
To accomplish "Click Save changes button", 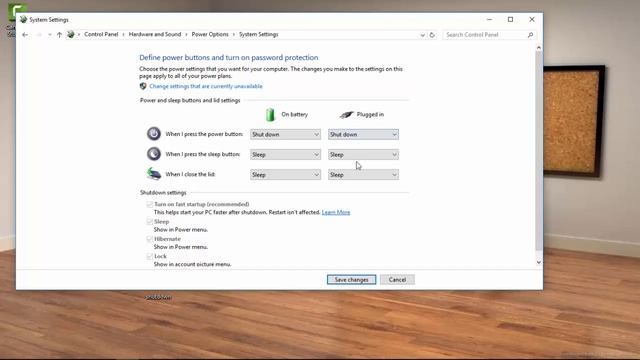I will [x=351, y=280].
